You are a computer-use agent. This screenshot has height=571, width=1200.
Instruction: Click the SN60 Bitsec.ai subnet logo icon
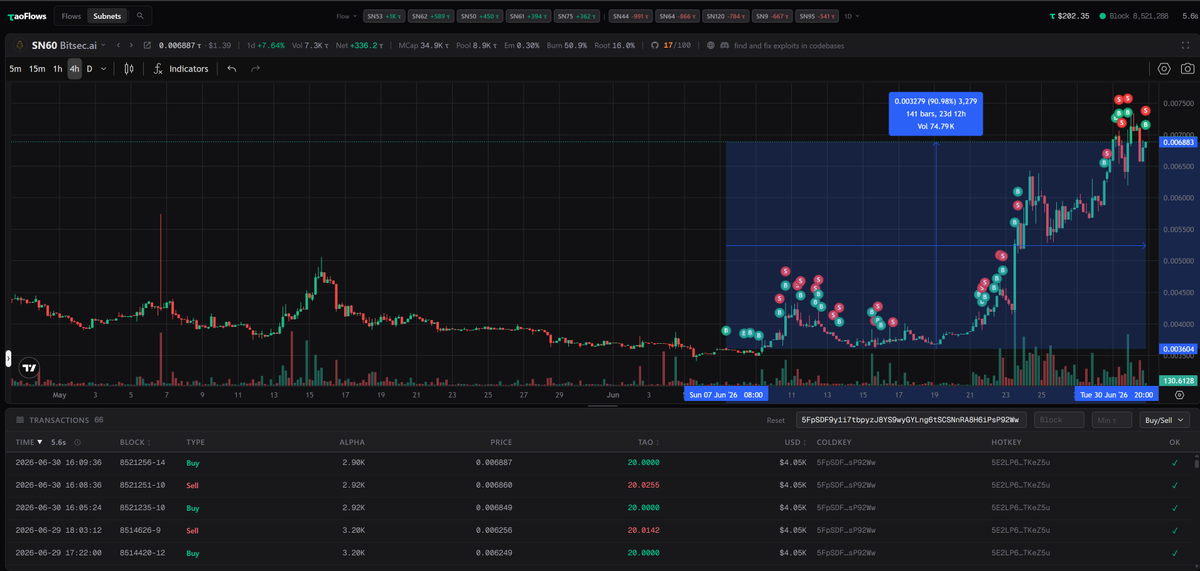click(19, 45)
